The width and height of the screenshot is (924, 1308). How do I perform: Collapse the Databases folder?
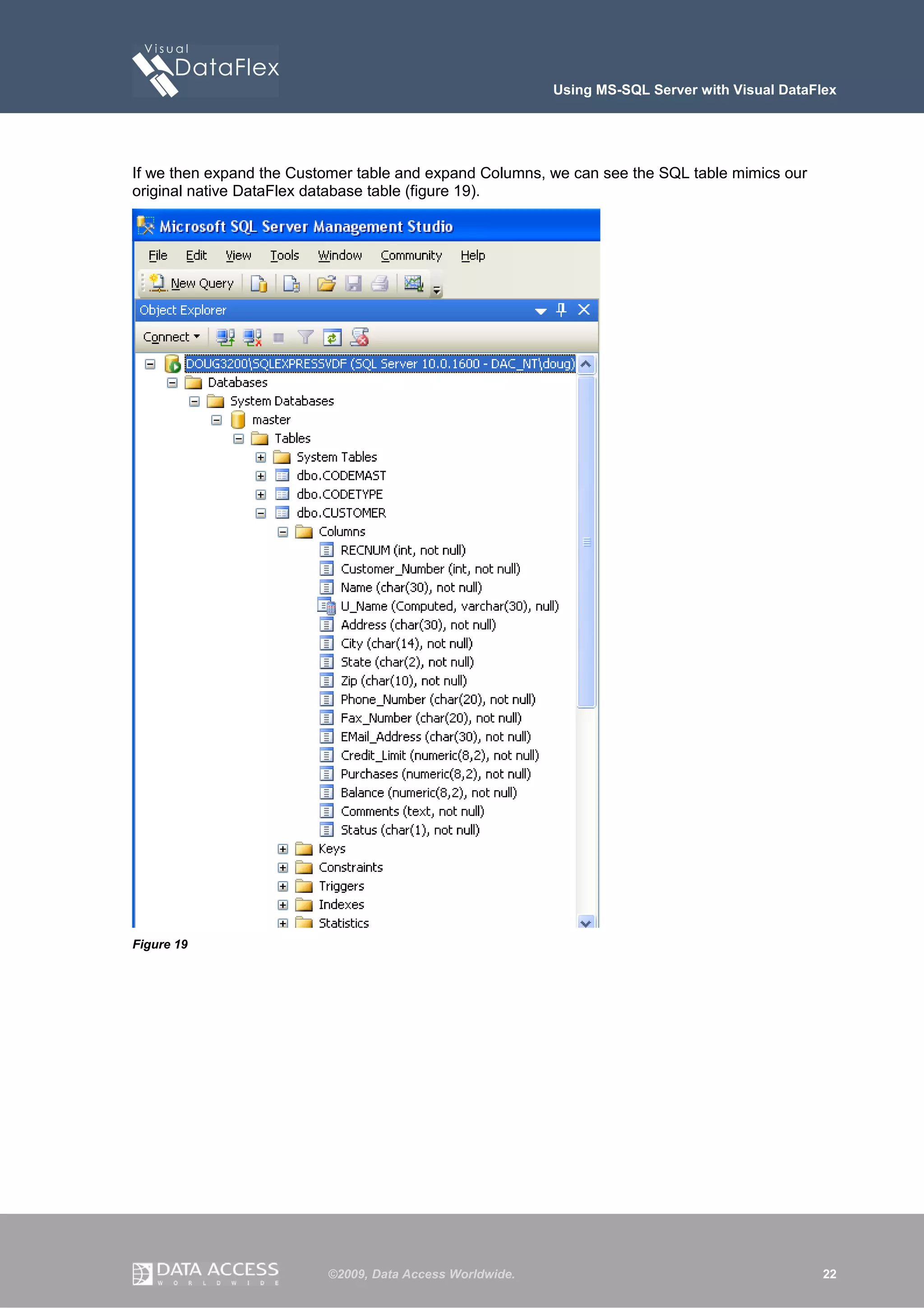pos(172,383)
